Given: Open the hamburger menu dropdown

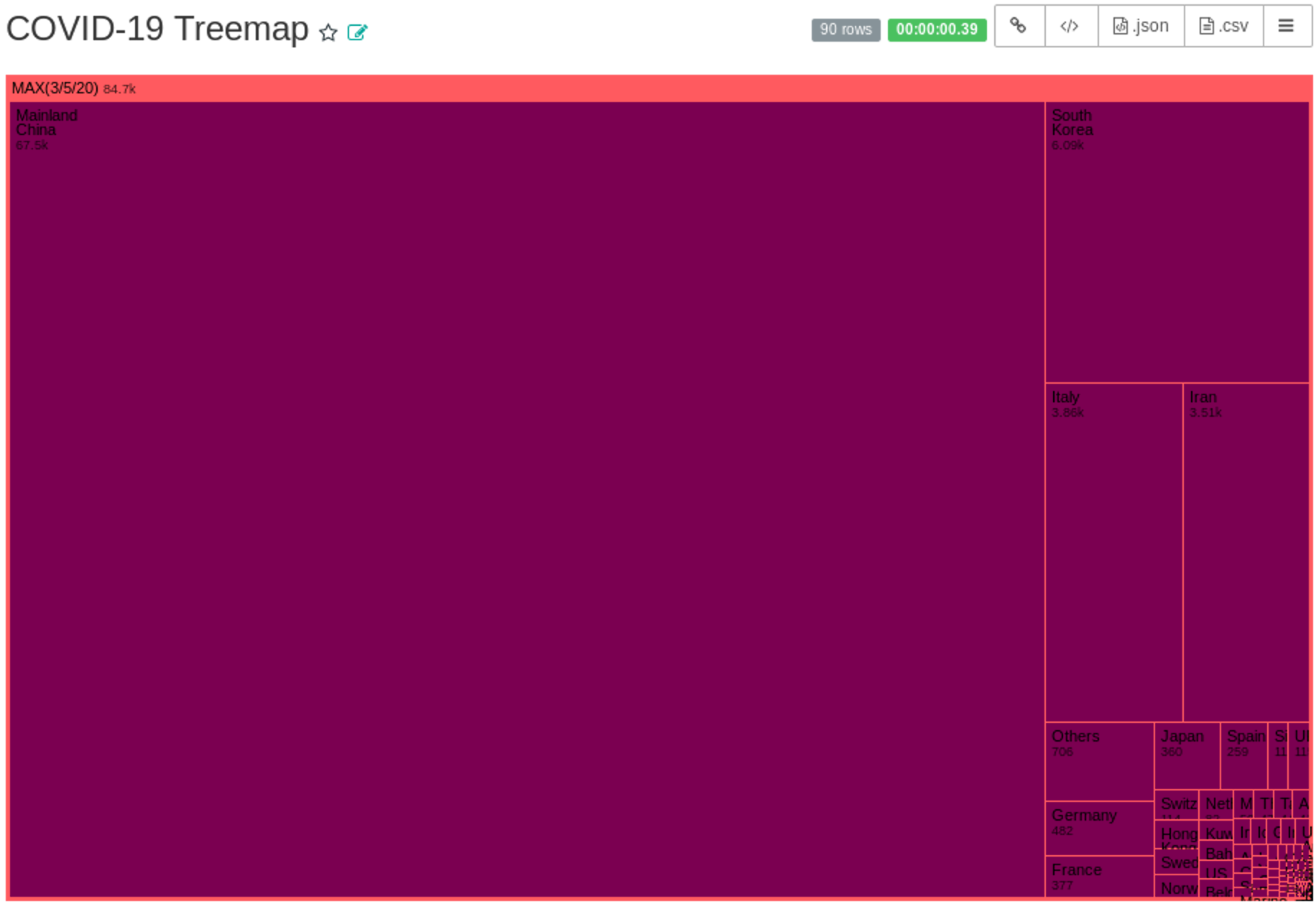Looking at the screenshot, I should [1287, 26].
